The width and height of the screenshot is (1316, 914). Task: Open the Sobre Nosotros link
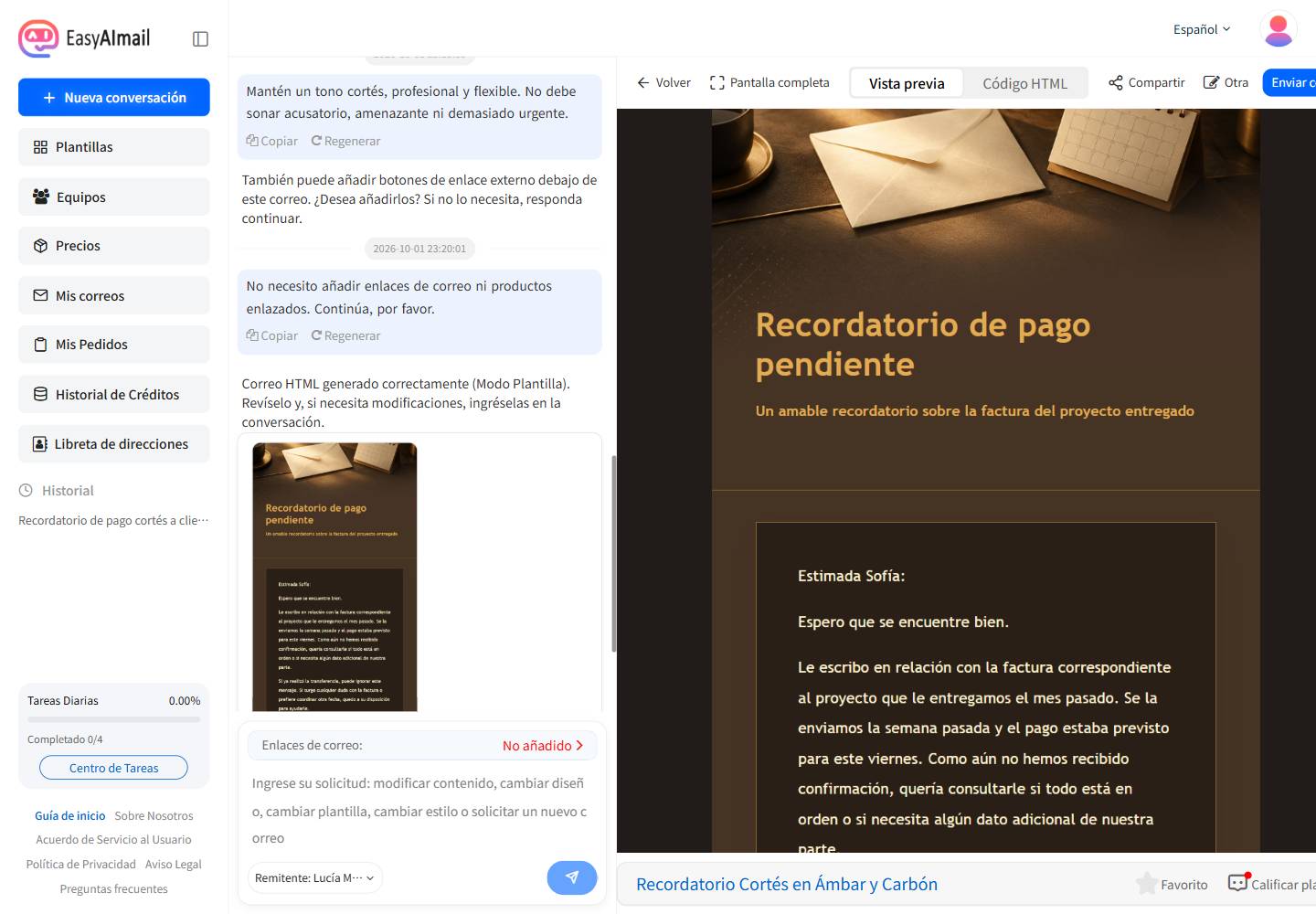(154, 815)
